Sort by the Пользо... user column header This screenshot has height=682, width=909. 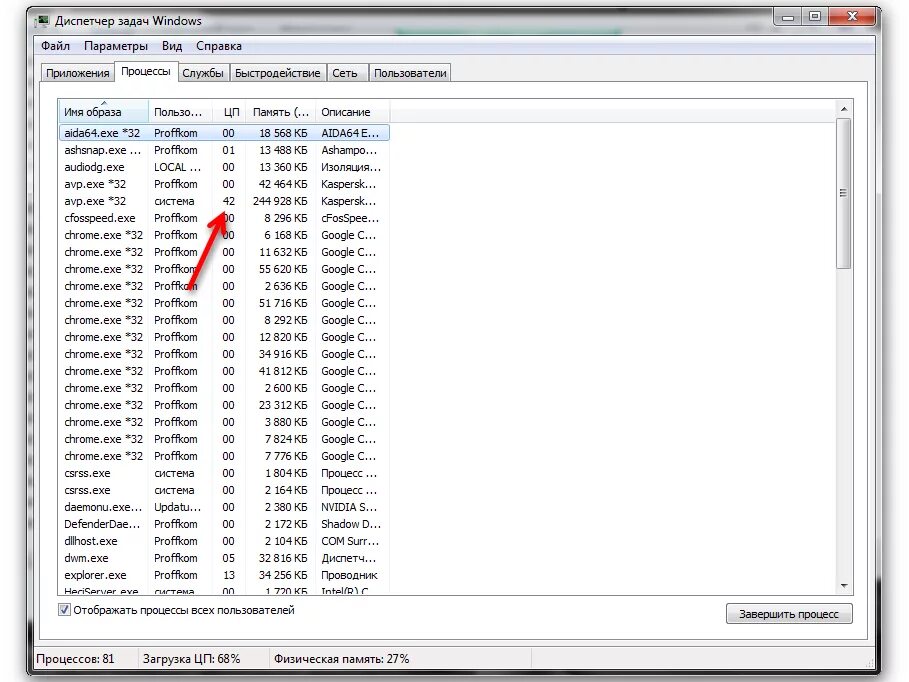180,112
